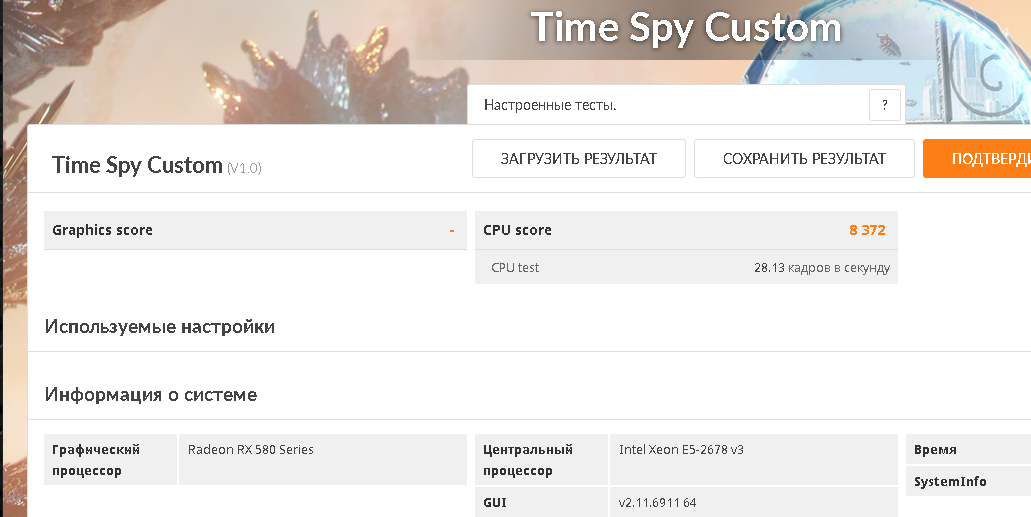1031x517 pixels.
Task: Click 28.13 кадров в секунду value
Action: coord(822,268)
